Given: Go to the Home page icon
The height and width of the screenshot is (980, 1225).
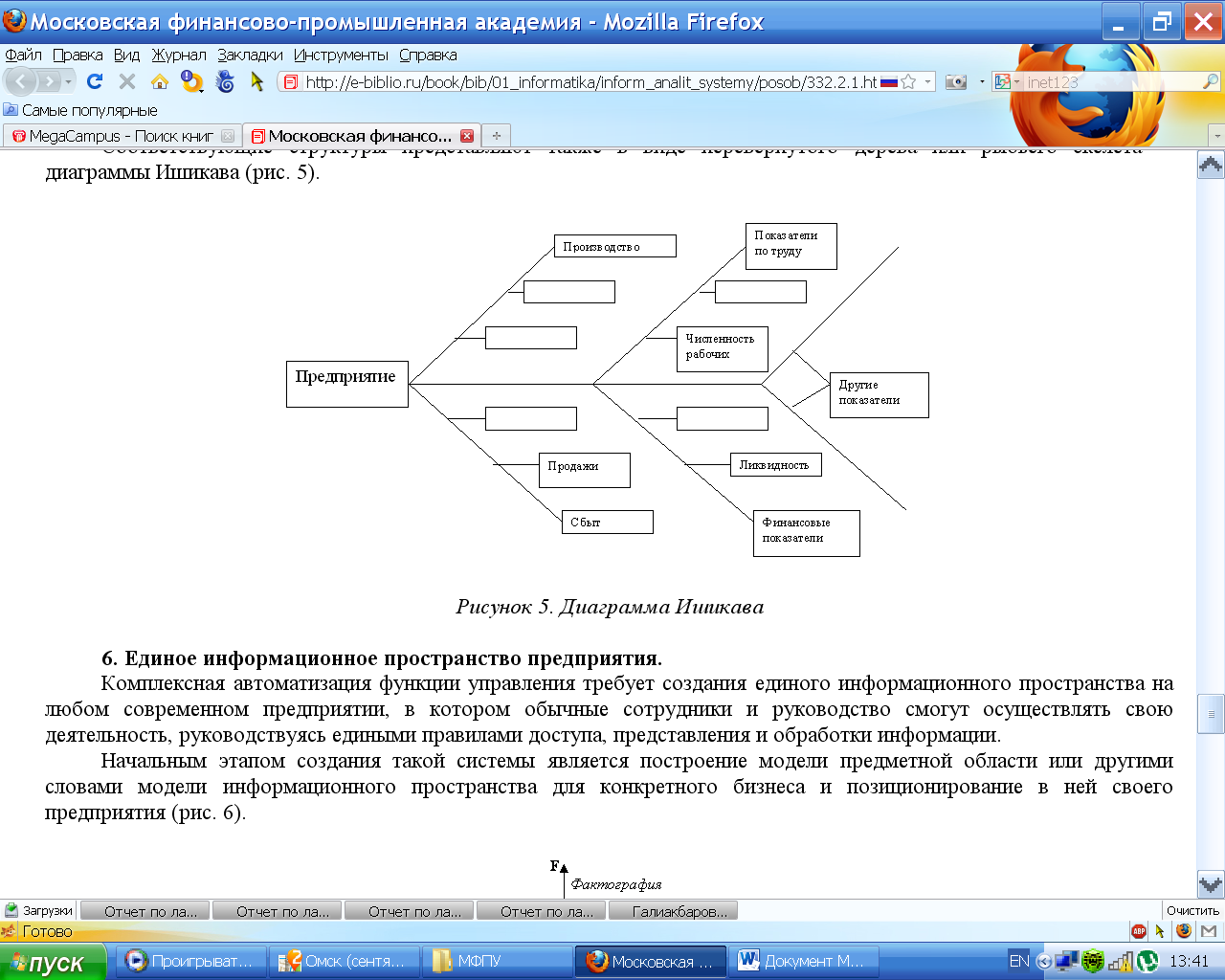Looking at the screenshot, I should (160, 82).
